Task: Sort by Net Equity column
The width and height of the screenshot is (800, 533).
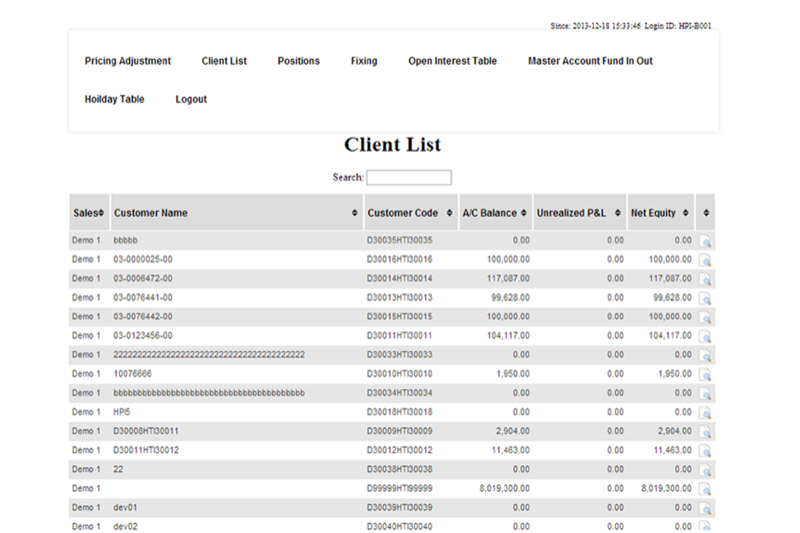Action: [x=661, y=213]
